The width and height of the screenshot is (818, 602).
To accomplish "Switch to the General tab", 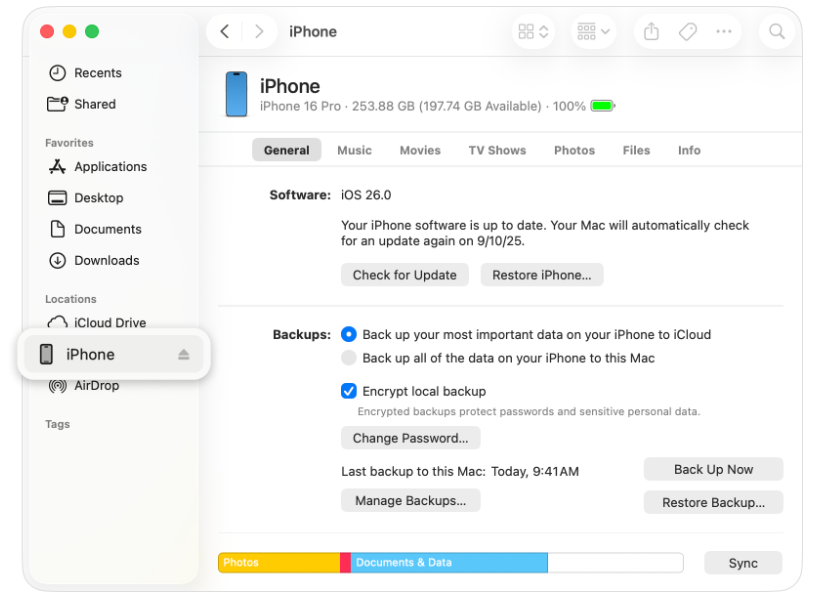I will pos(286,150).
